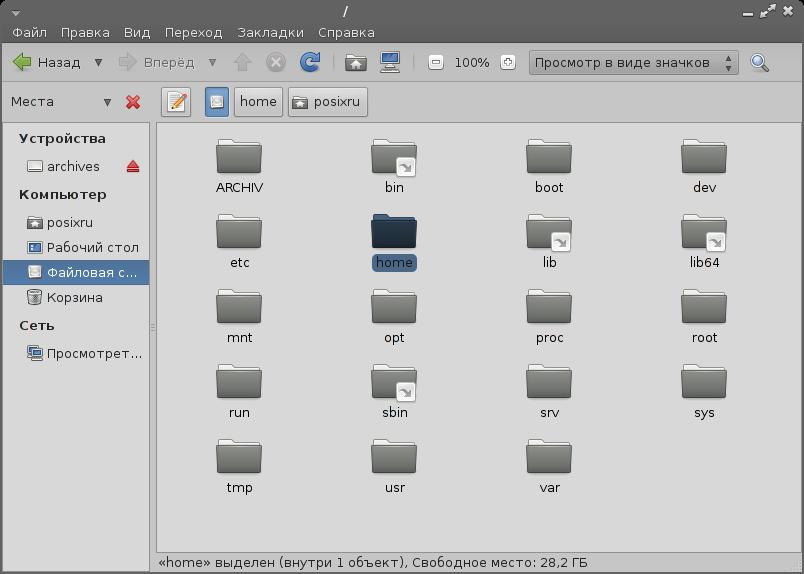The image size is (804, 574).
Task: Open the Переход menu
Action: [x=193, y=32]
